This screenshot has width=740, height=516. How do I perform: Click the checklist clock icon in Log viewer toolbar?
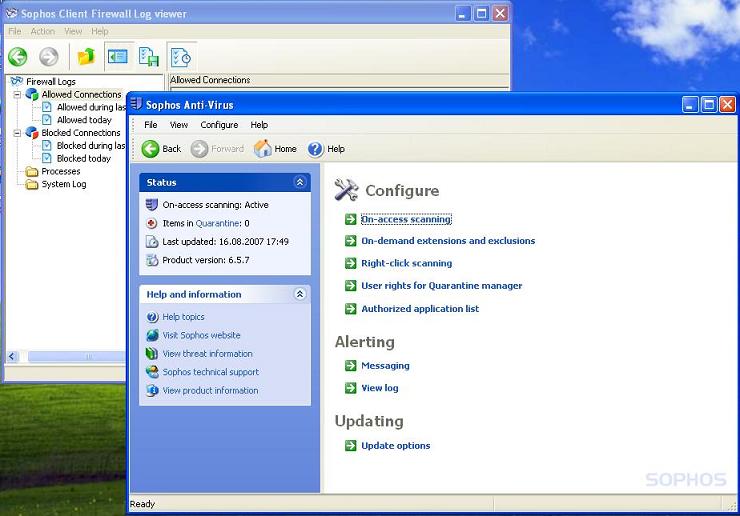(181, 57)
